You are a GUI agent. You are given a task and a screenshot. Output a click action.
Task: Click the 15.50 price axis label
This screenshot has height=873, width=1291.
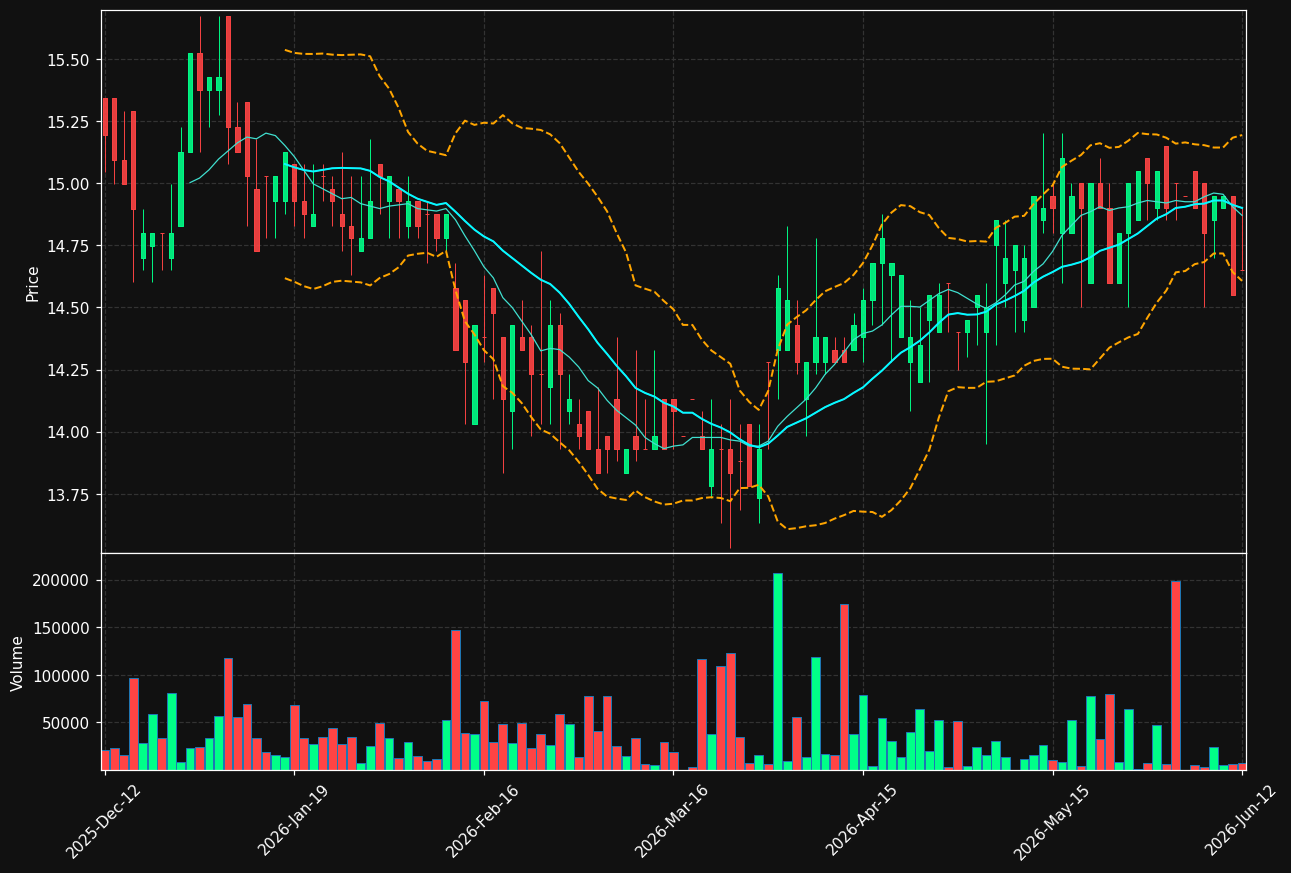(x=69, y=60)
